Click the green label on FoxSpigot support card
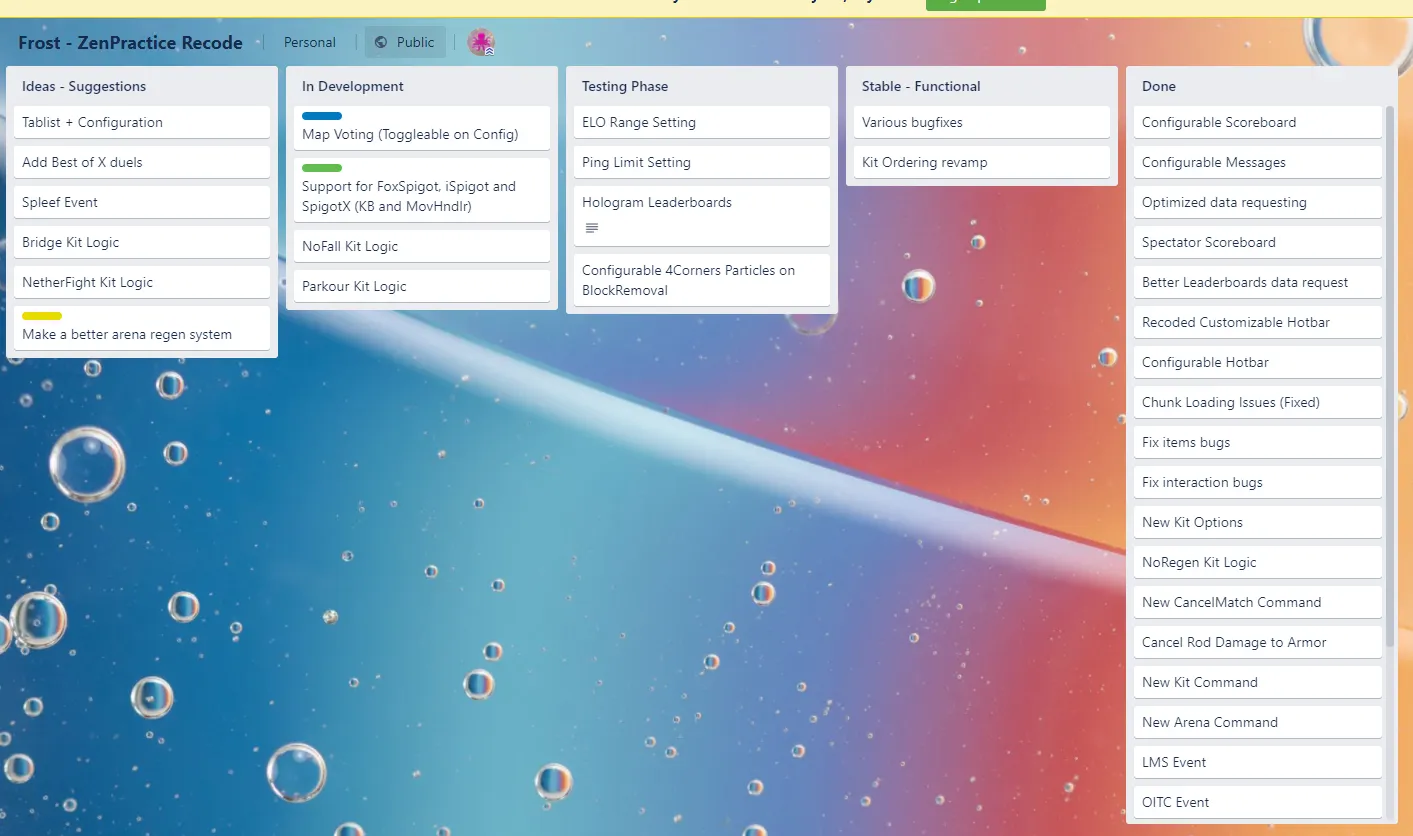 pos(322,168)
